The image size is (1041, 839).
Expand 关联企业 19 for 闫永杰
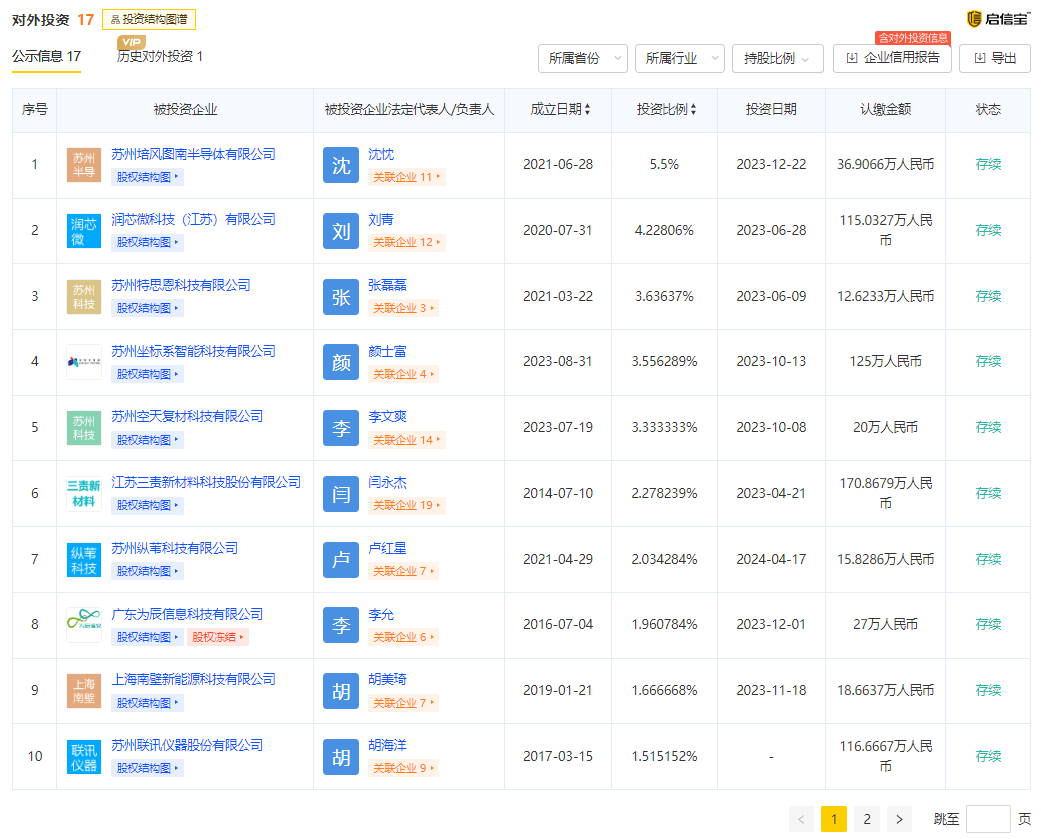click(x=407, y=506)
